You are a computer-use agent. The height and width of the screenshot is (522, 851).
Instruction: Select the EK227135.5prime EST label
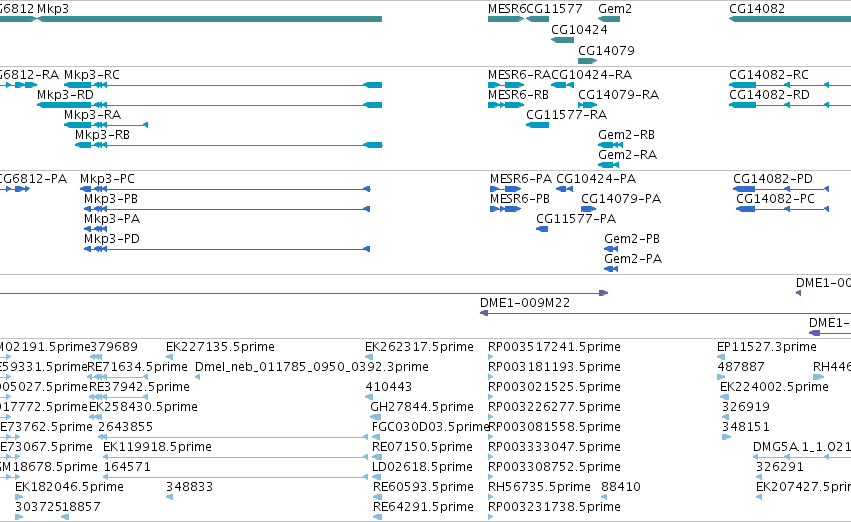[x=220, y=347]
